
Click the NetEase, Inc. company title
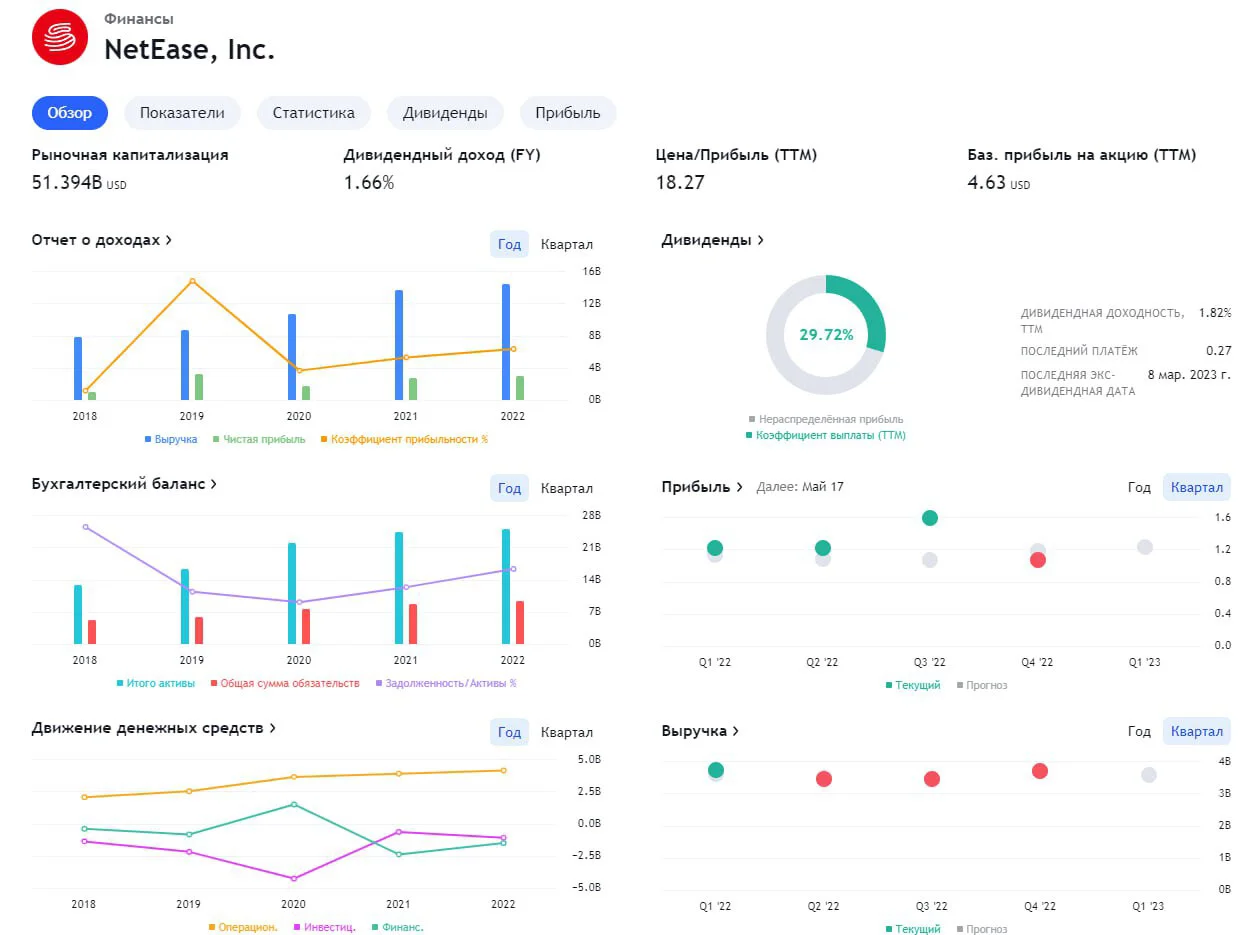tap(189, 49)
